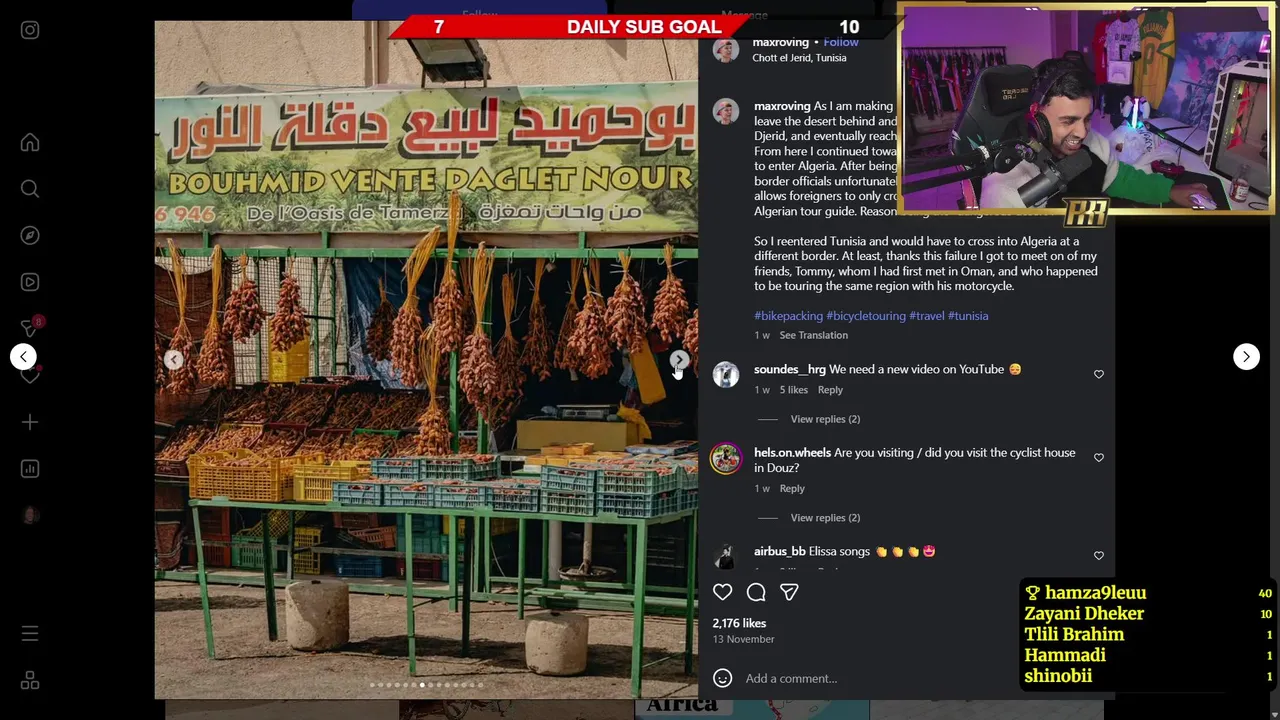Go to the next post with the right arrow

(1246, 356)
